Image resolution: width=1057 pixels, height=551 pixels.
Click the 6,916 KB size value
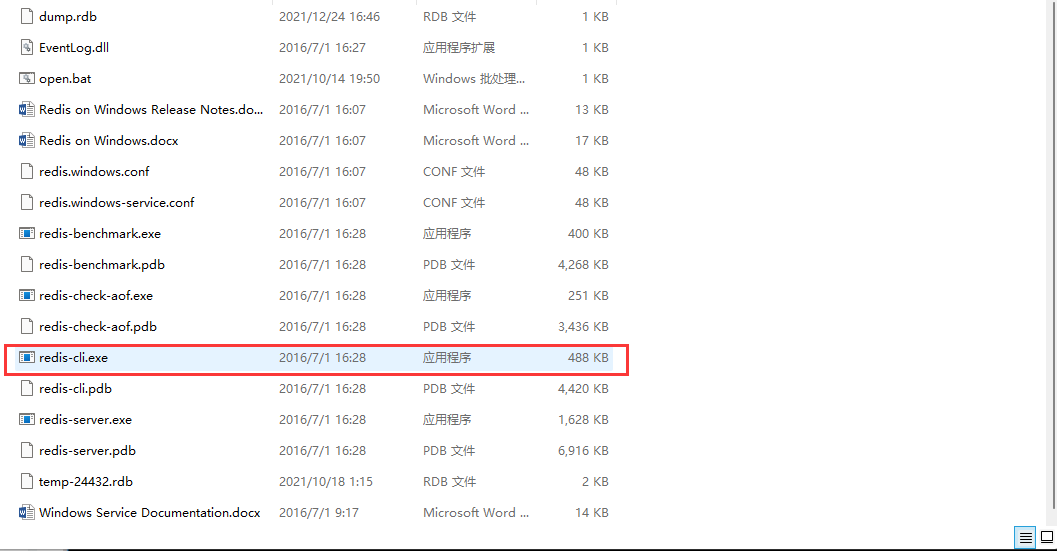[x=583, y=451]
